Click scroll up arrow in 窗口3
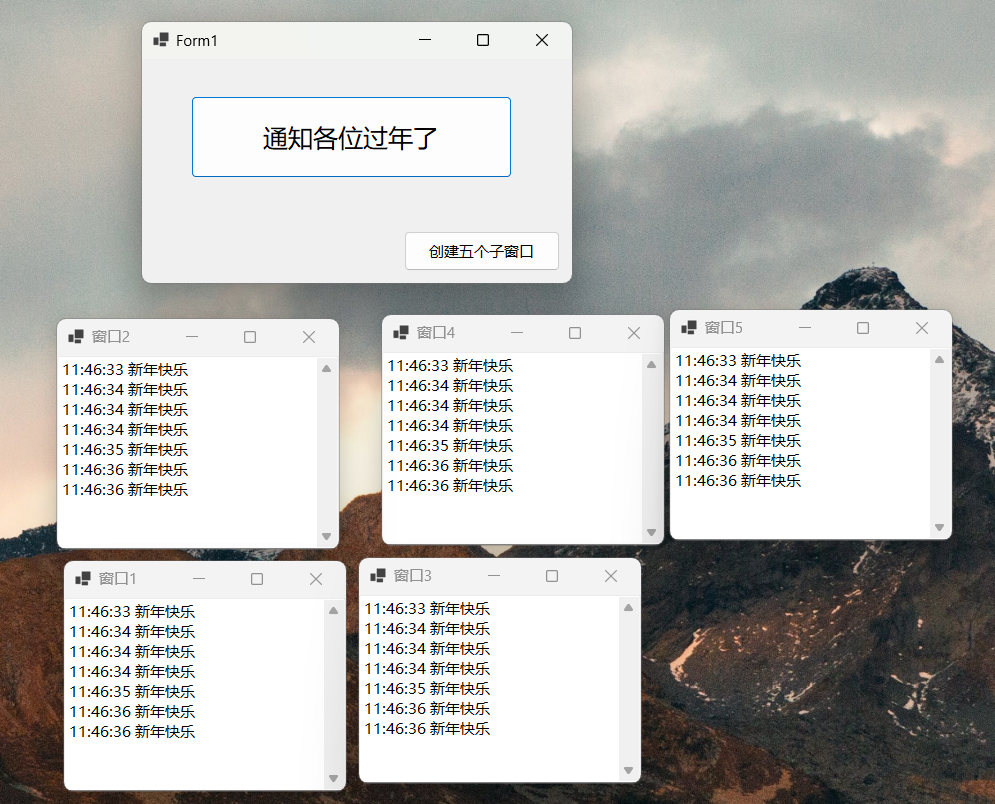 pos(628,608)
